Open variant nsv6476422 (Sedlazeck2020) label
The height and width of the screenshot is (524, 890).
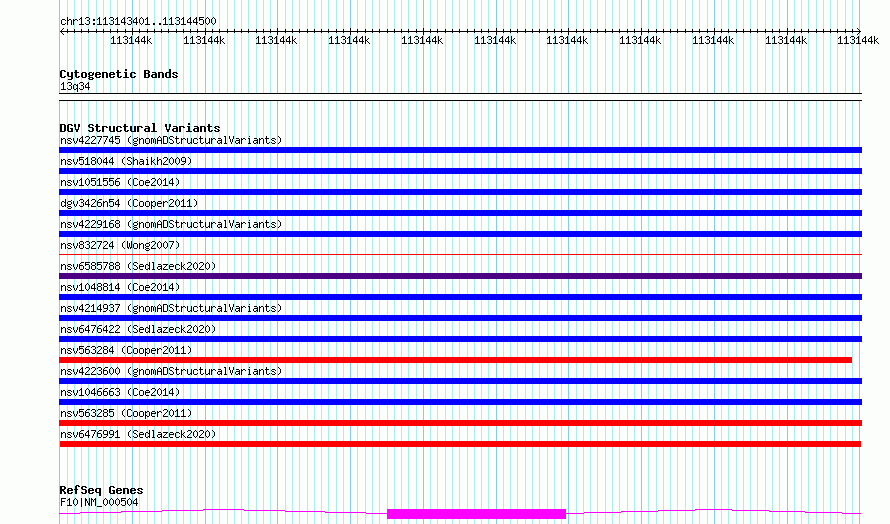pos(138,329)
